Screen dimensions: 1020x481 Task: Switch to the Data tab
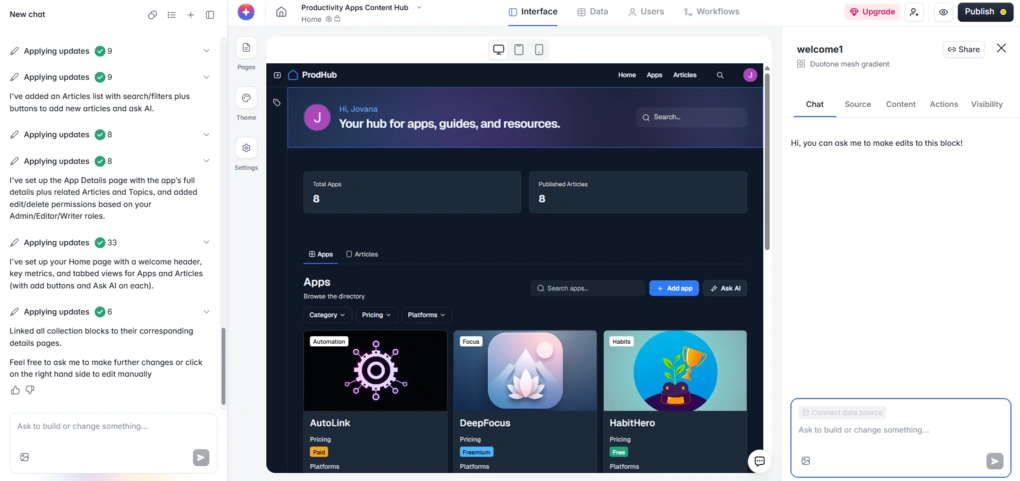pos(593,12)
